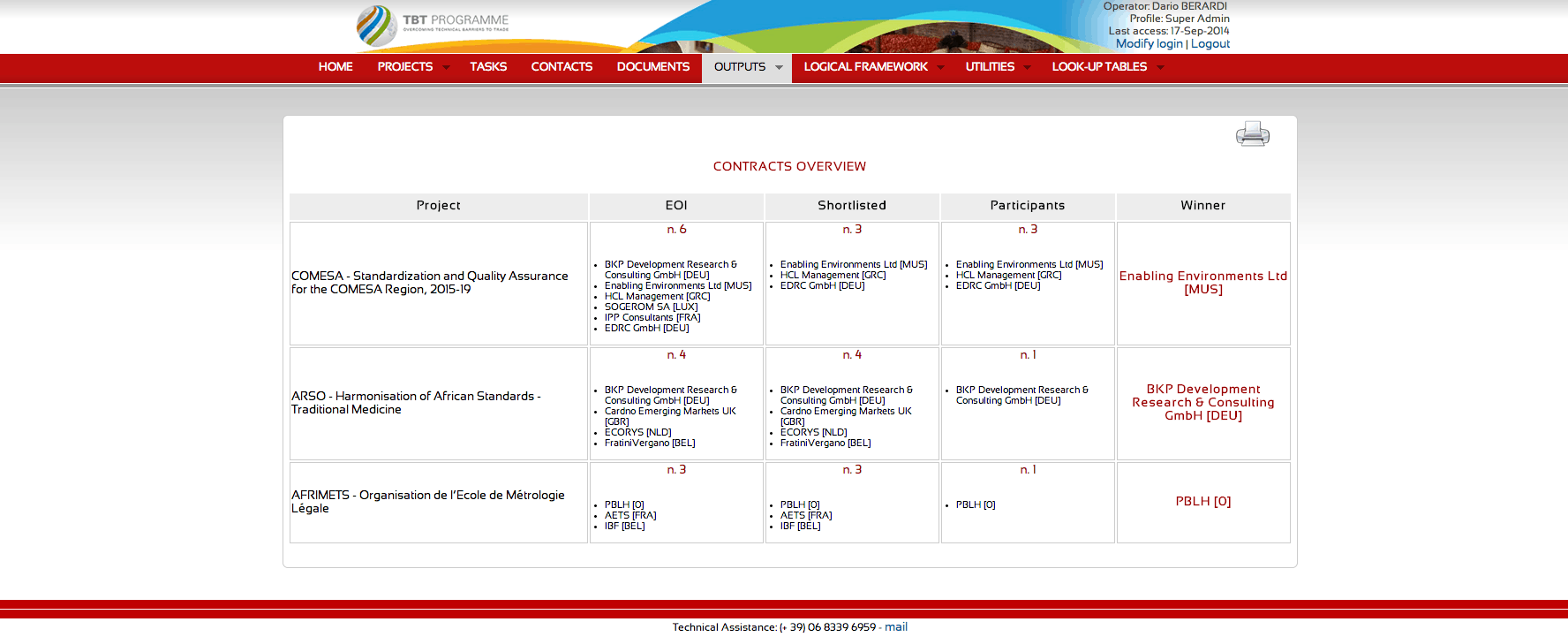
Task: Click HCL Management [GRC] in Participants column
Action: click(x=1008, y=276)
